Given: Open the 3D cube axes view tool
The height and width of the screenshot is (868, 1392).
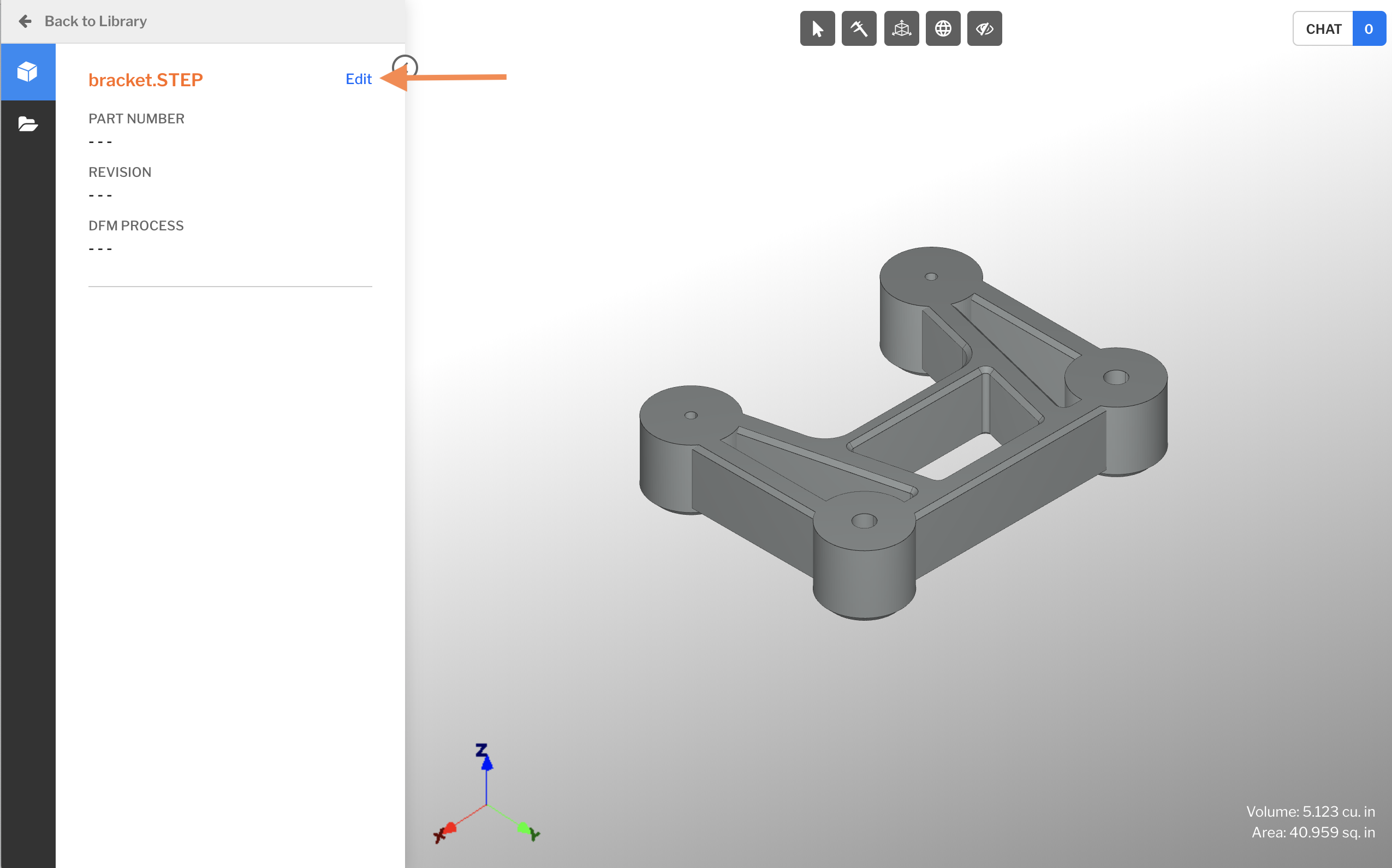Looking at the screenshot, I should 901,28.
